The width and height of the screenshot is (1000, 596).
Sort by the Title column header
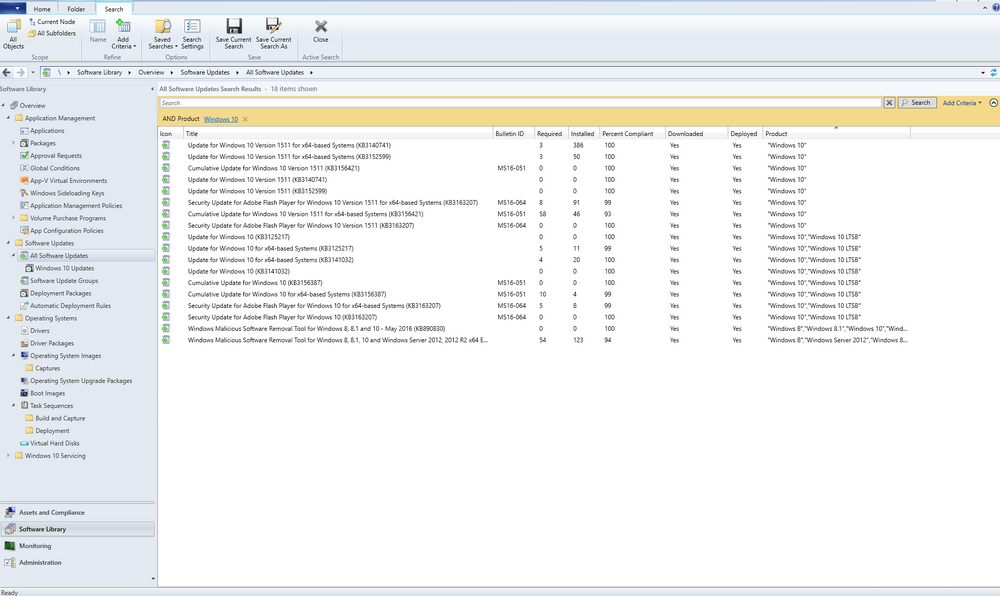coord(338,134)
